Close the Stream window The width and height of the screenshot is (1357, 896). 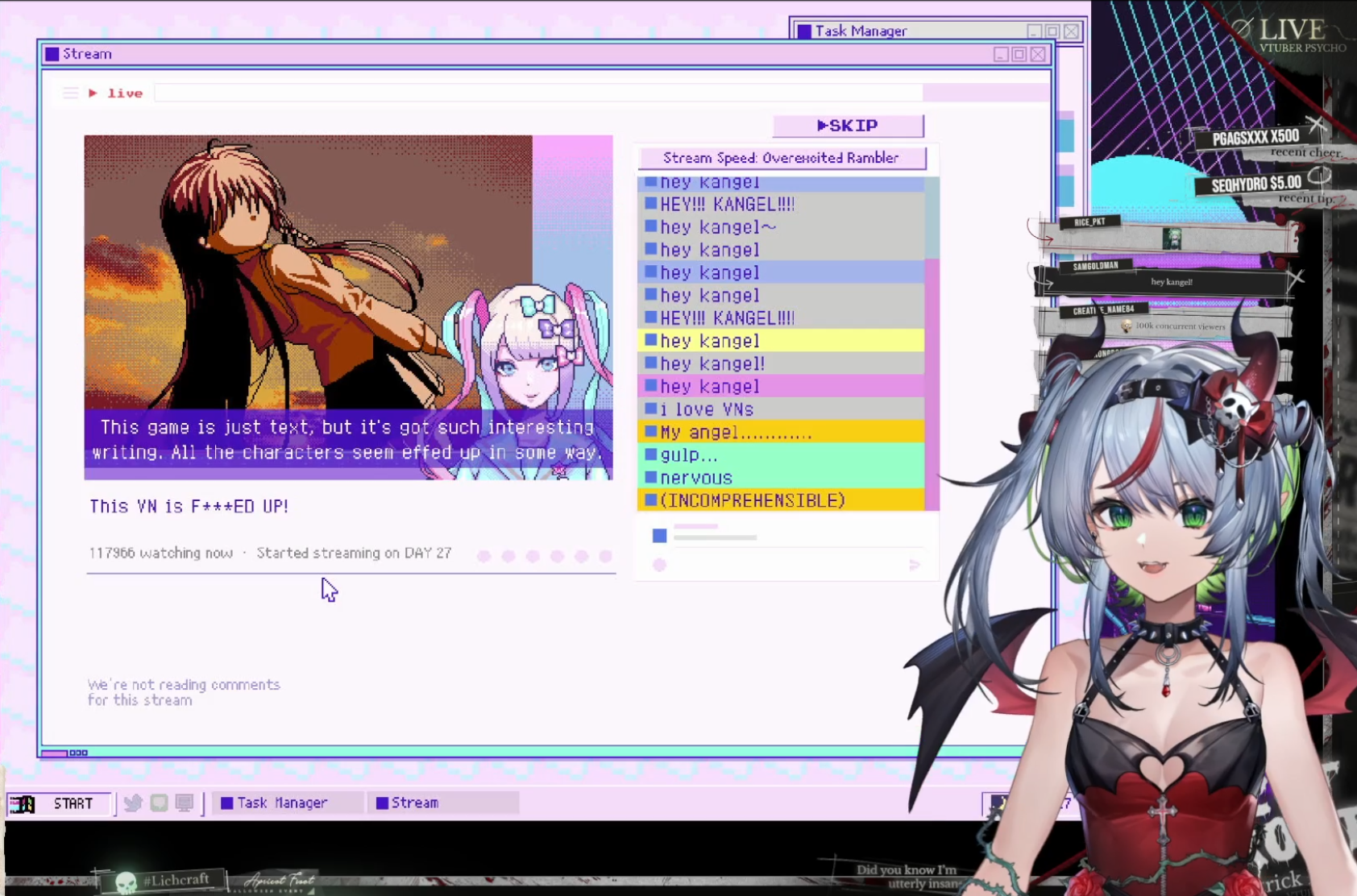tap(1038, 54)
